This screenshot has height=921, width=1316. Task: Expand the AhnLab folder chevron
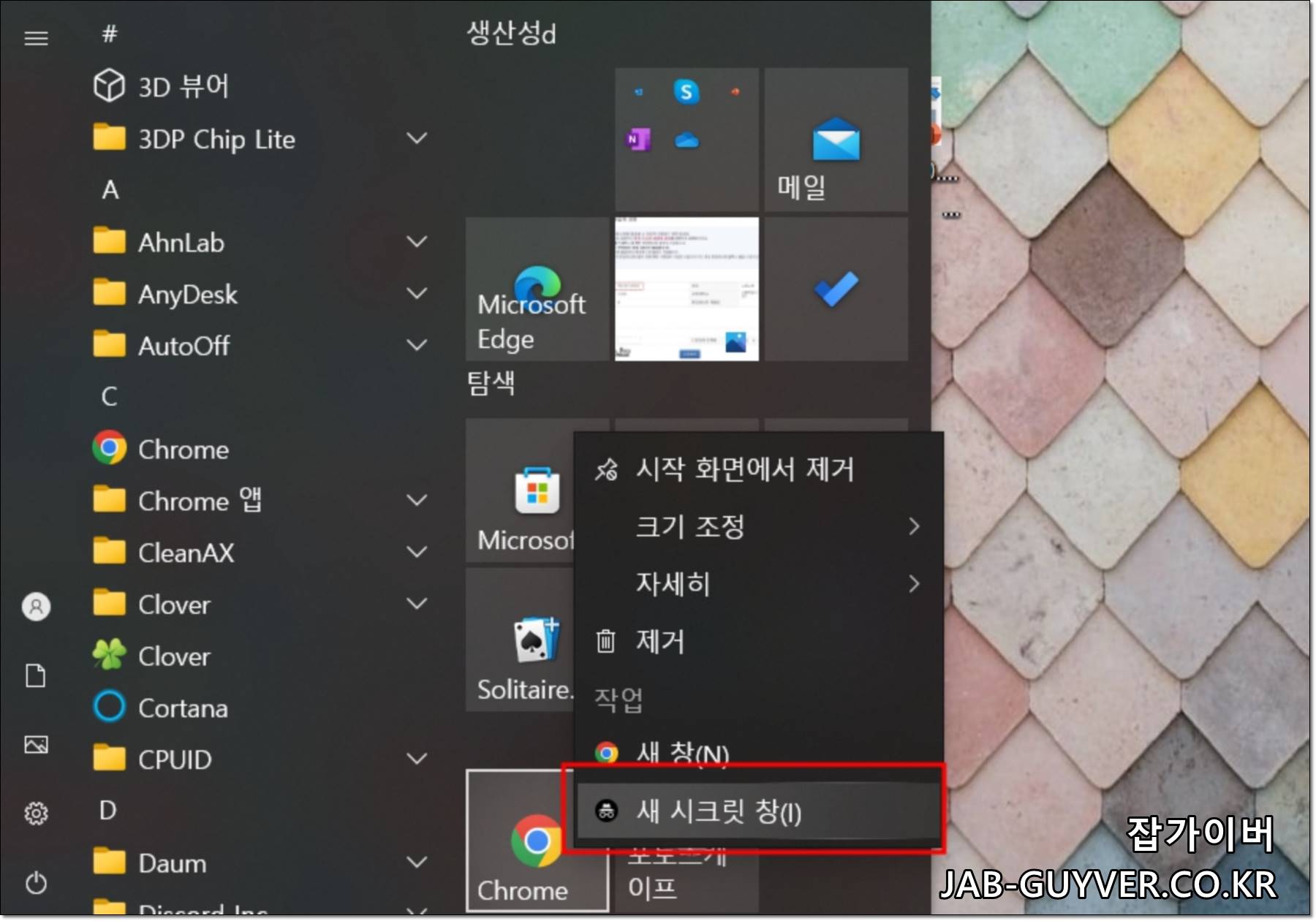[417, 241]
